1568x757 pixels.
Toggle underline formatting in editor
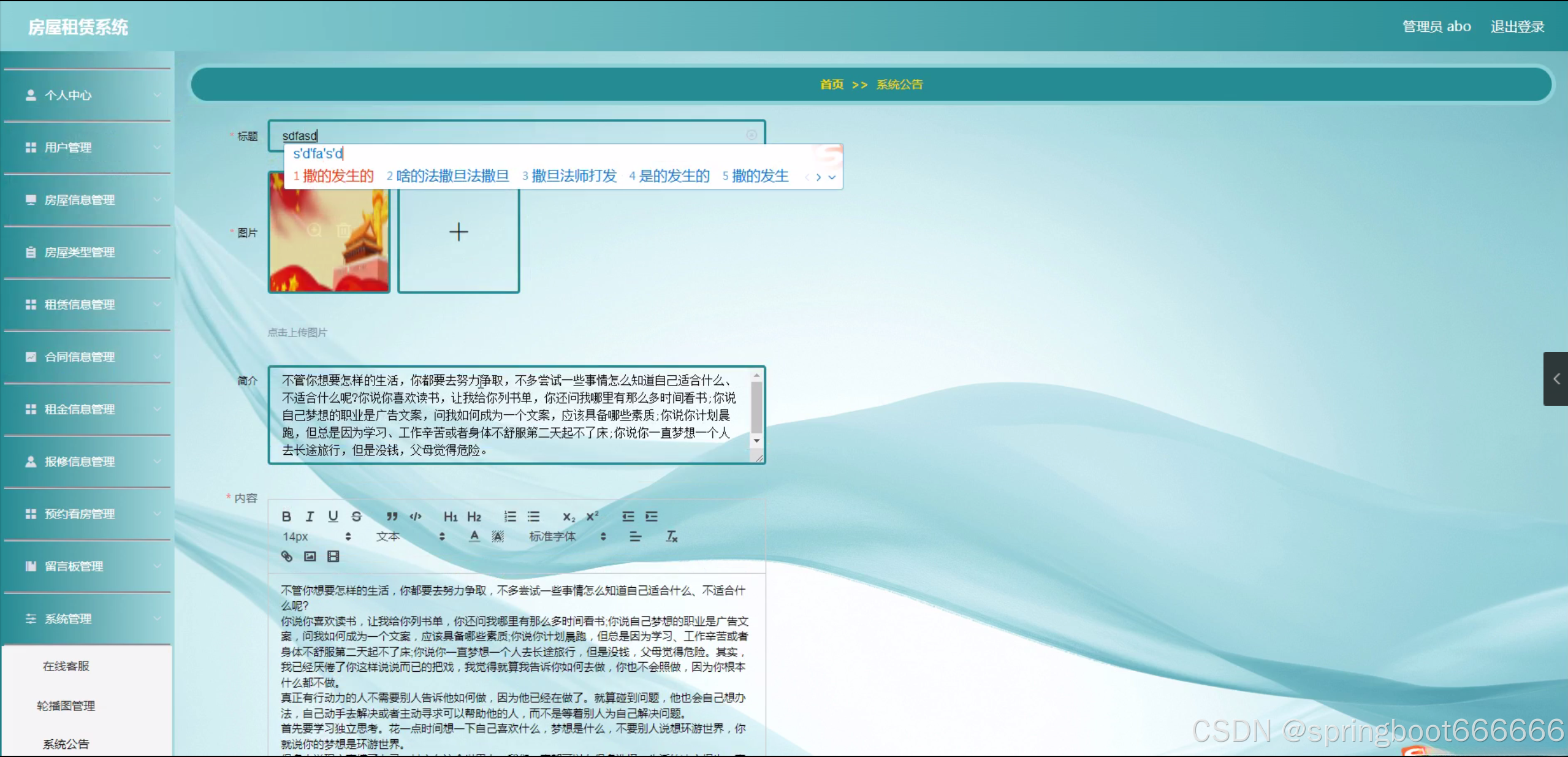click(333, 516)
